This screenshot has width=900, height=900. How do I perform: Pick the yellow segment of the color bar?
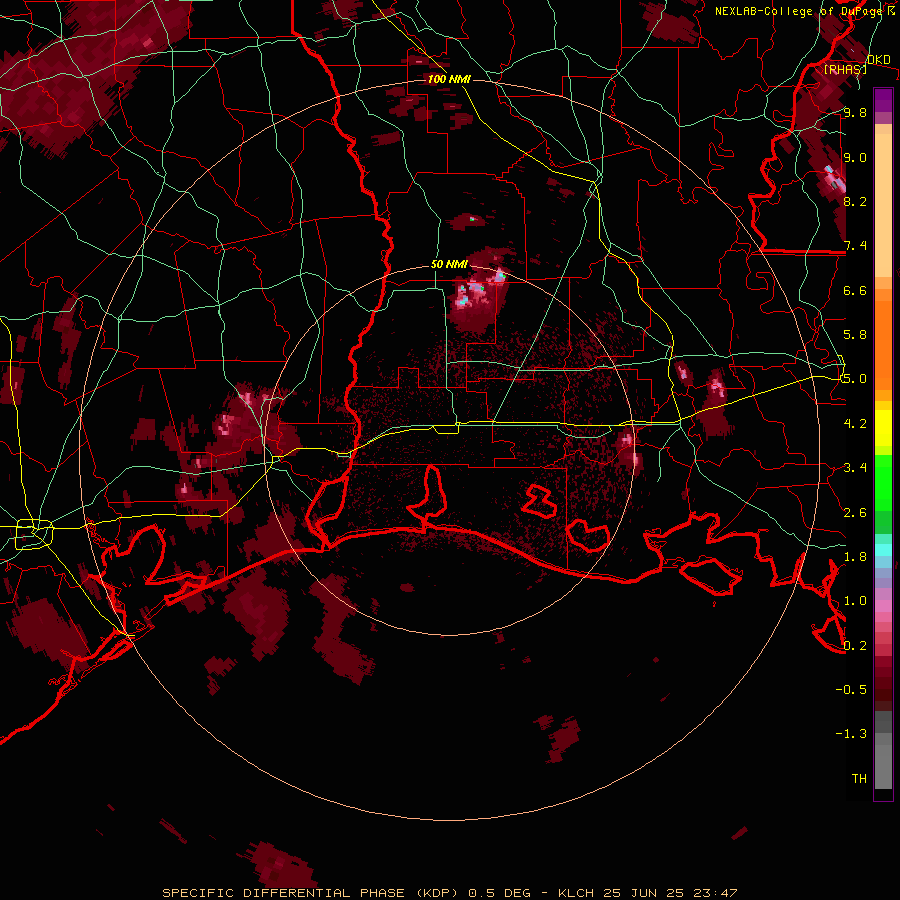[x=883, y=428]
